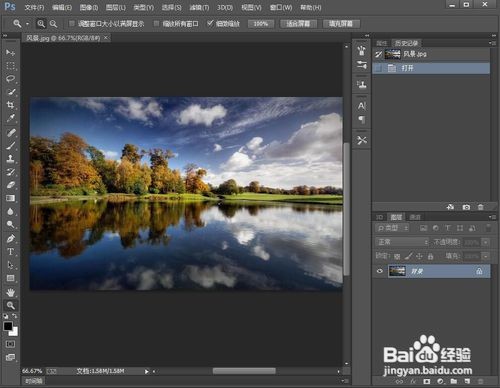Viewport: 500px width, 388px height.
Task: Select the Hand tool
Action: pyautogui.click(x=10, y=292)
